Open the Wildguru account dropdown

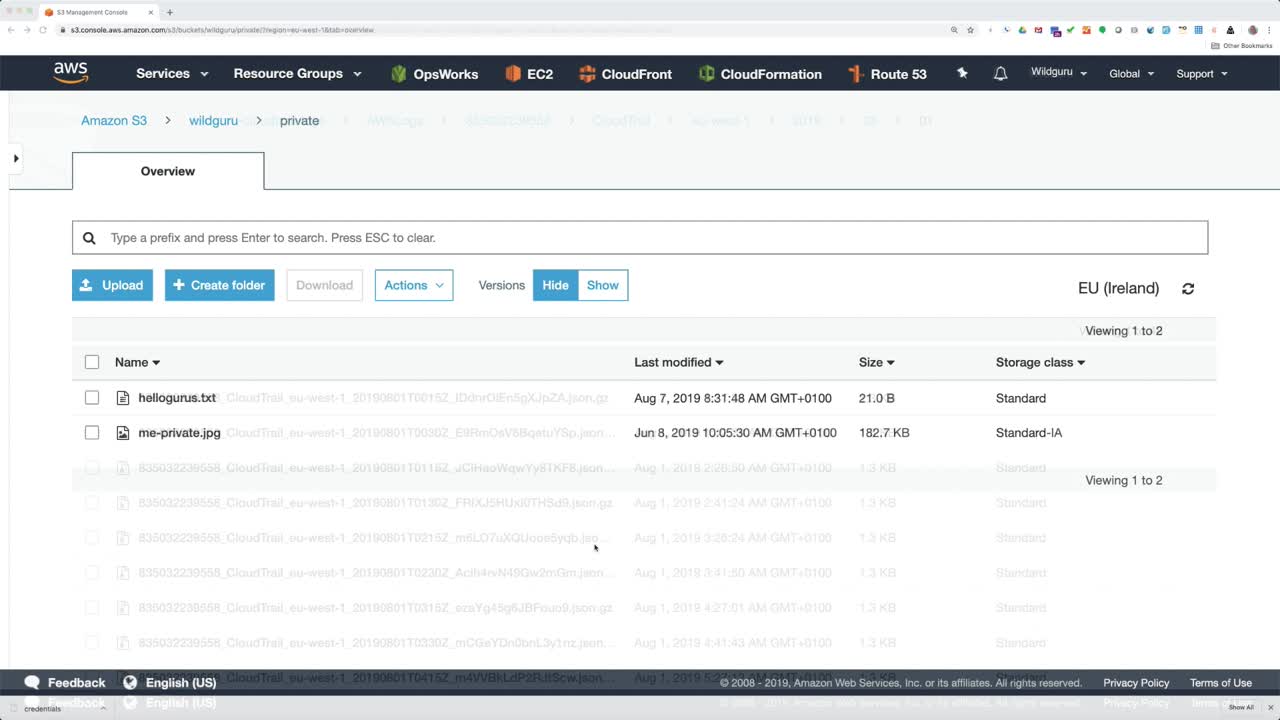1059,73
